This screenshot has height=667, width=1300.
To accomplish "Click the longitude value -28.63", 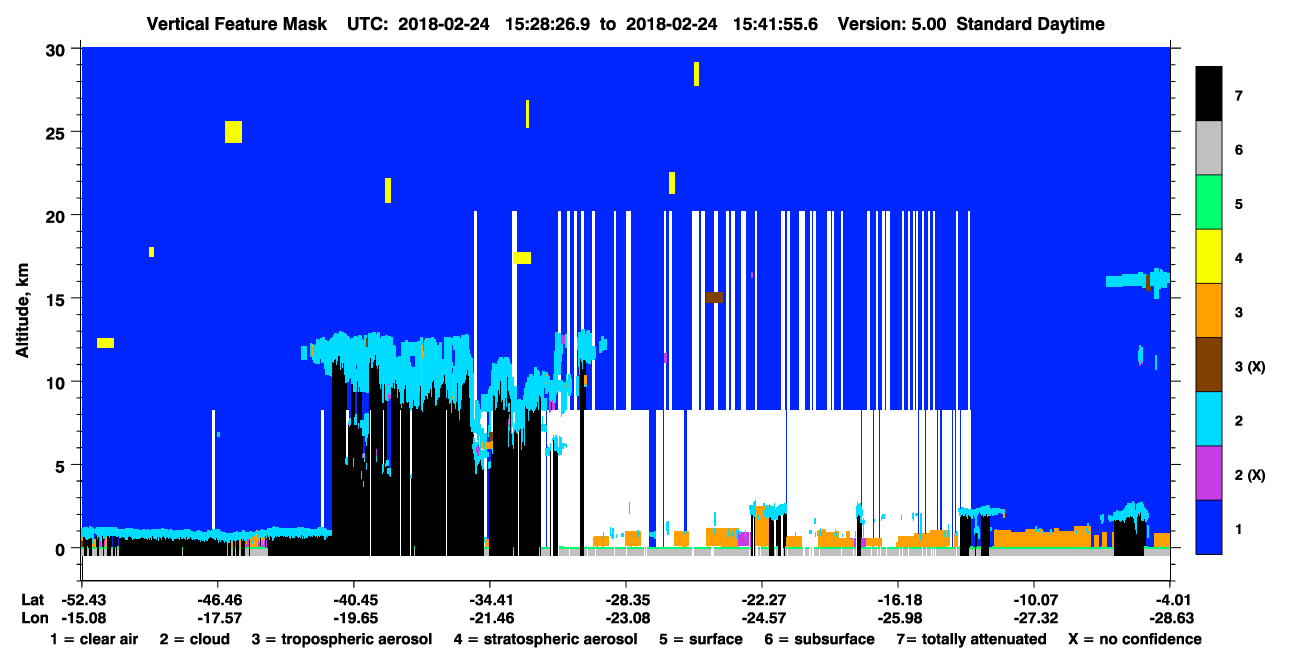I will 1170,619.
